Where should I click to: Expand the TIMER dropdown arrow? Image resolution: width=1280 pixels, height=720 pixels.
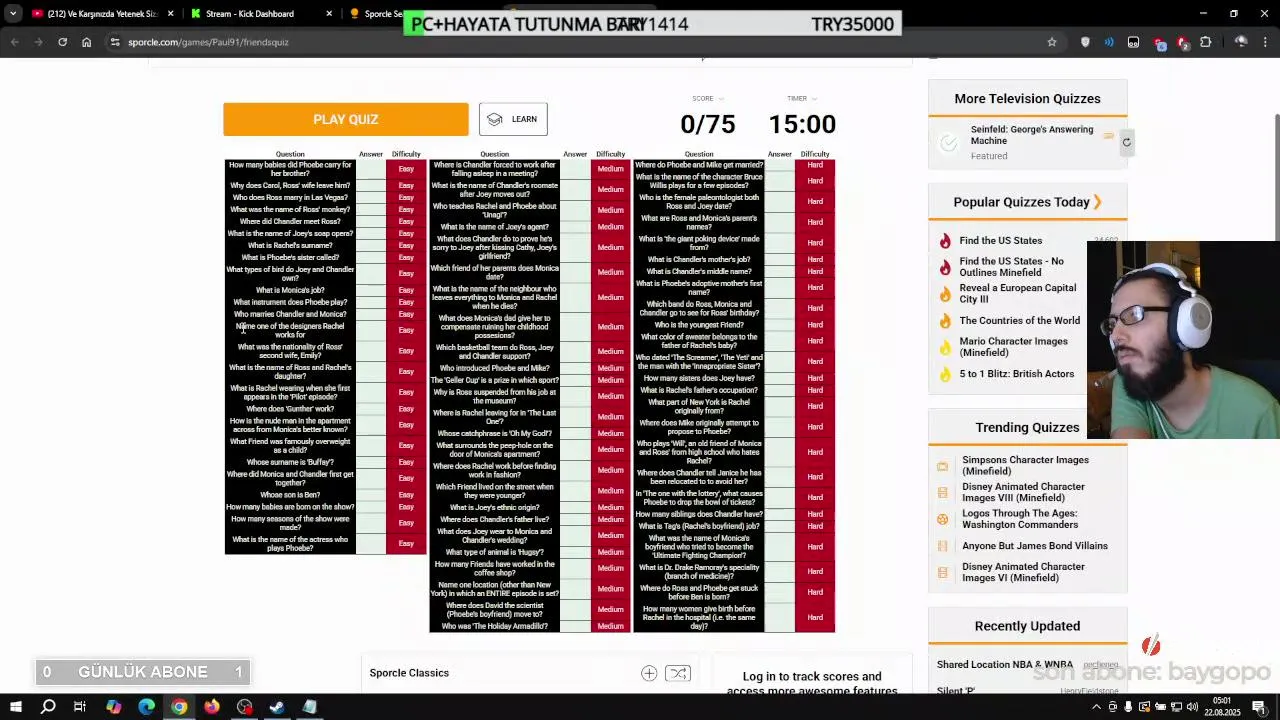tap(814, 98)
